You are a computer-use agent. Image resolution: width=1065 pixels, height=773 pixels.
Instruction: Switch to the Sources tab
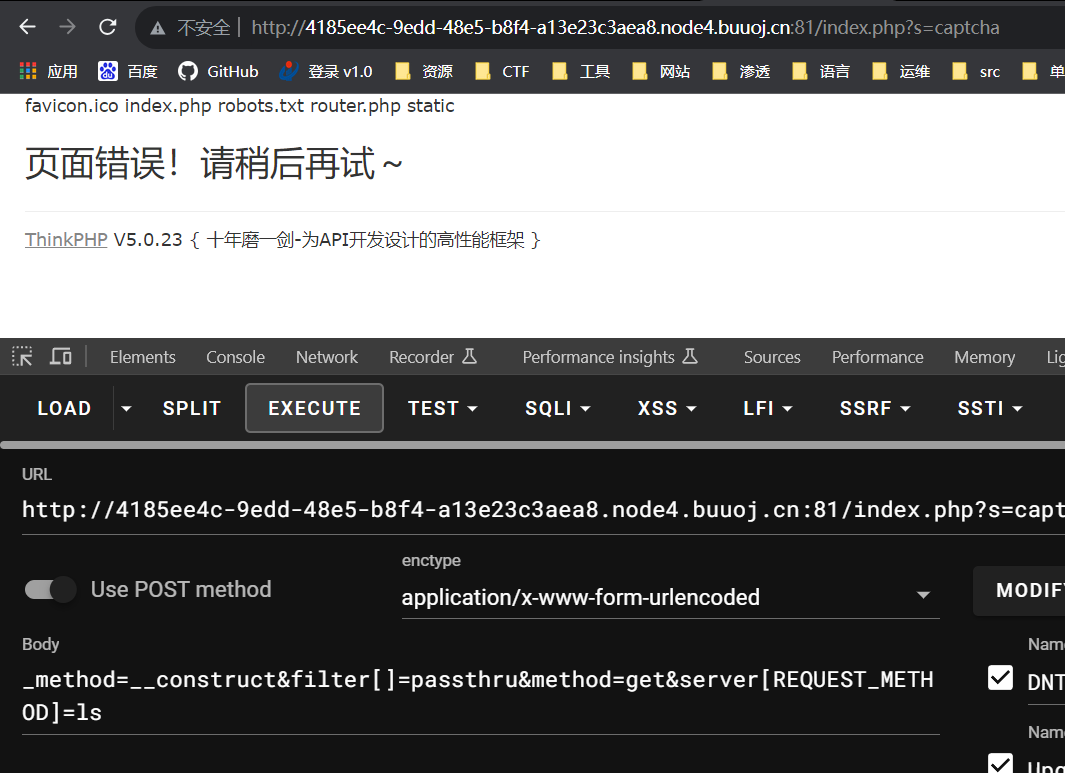pos(772,357)
